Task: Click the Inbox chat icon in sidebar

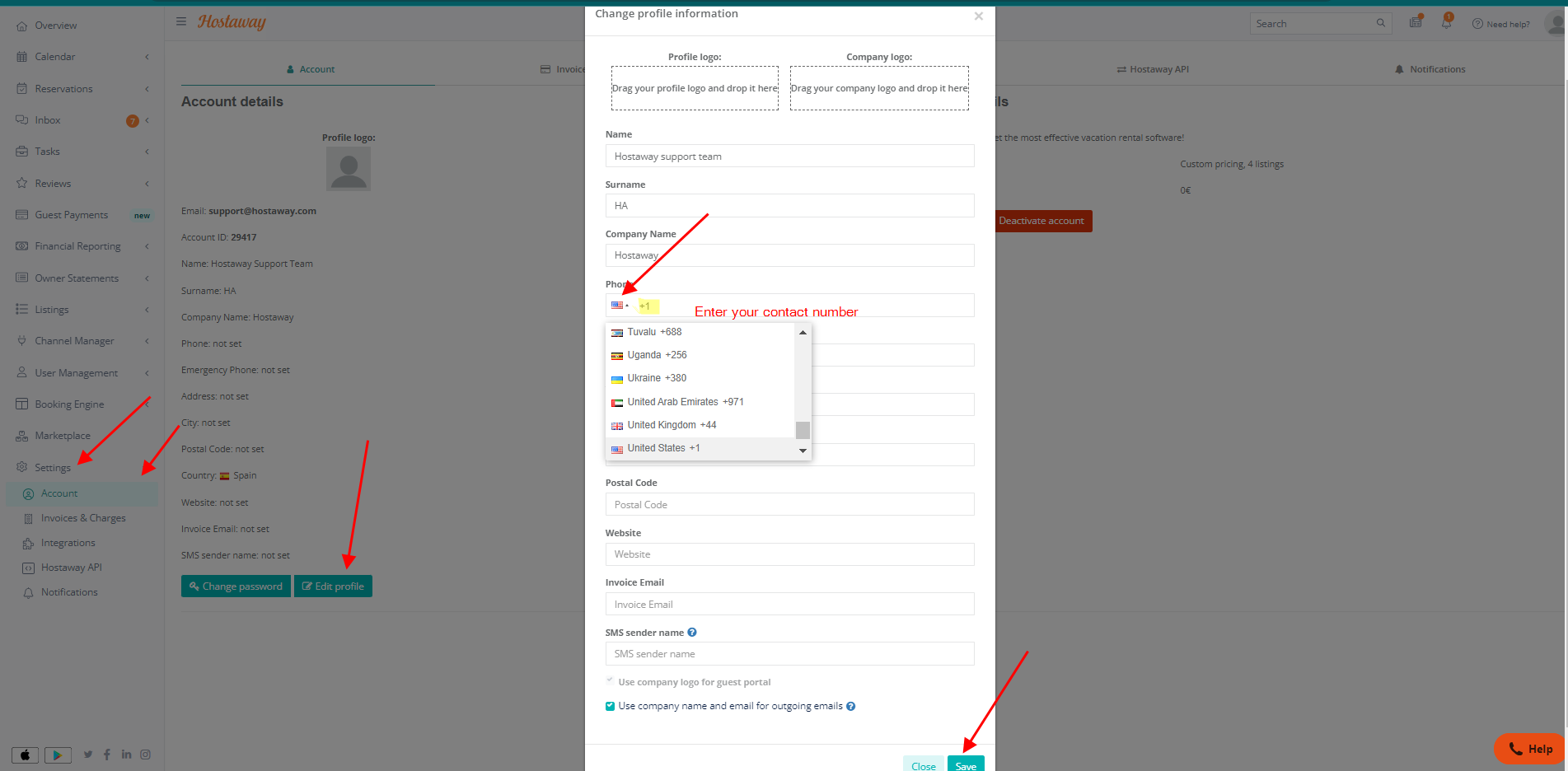Action: [21, 120]
